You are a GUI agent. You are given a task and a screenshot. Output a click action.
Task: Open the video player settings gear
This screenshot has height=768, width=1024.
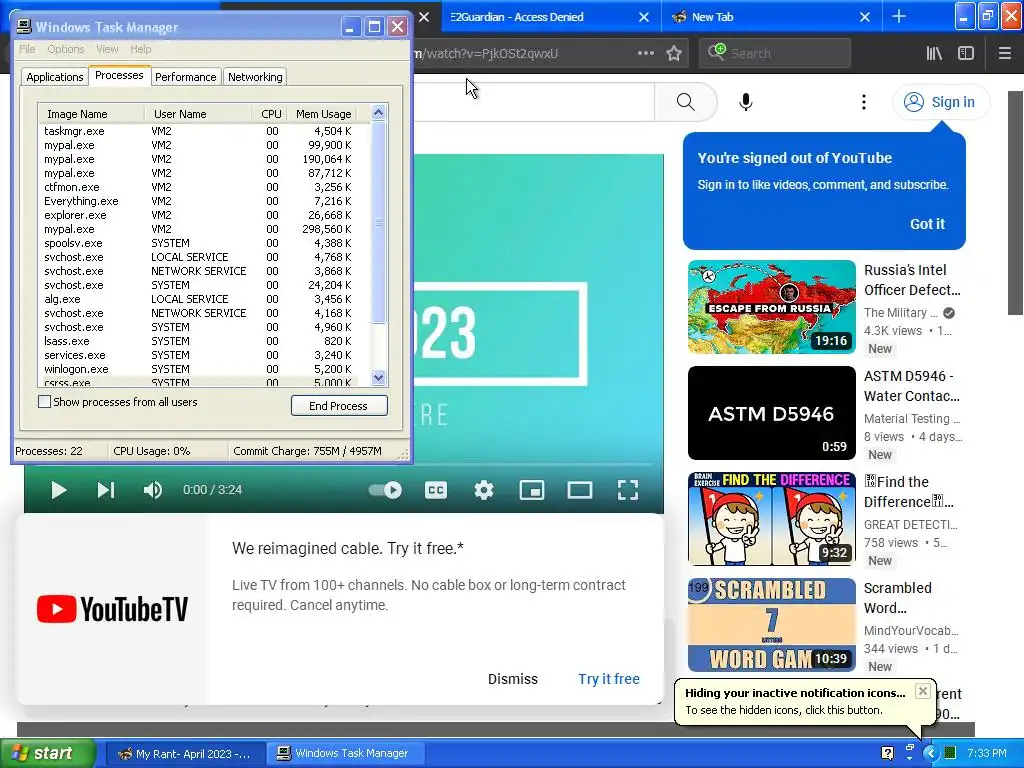(484, 490)
